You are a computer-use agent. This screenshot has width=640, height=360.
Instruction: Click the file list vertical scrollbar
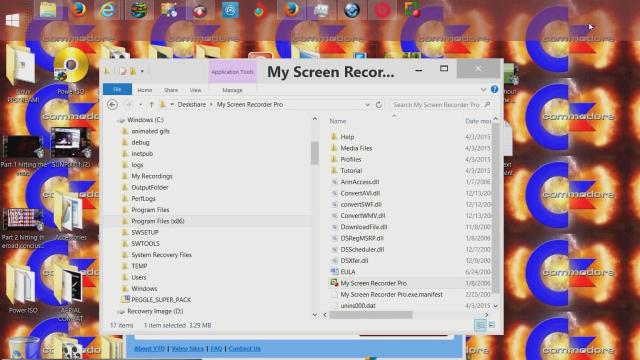496,208
